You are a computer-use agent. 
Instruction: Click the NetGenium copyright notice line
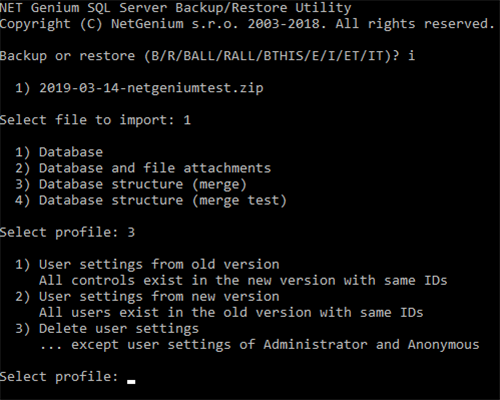(247, 24)
